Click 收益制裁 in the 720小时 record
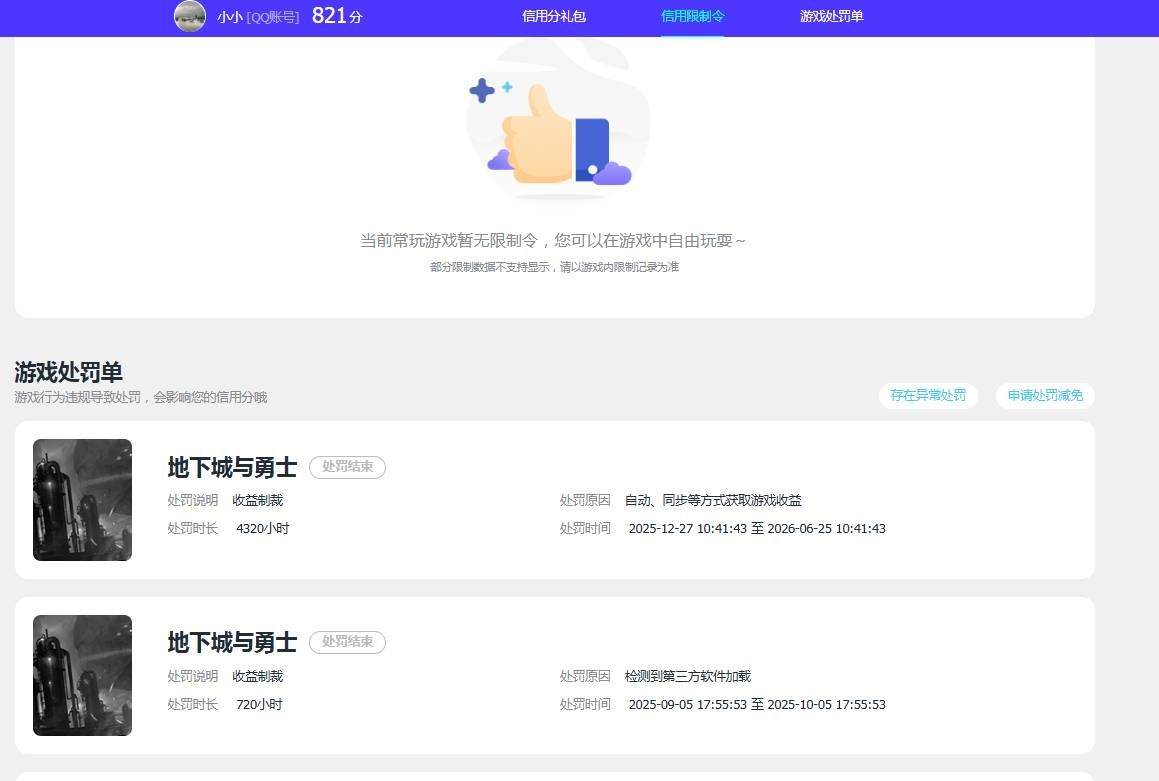This screenshot has width=1159, height=781. tap(258, 676)
